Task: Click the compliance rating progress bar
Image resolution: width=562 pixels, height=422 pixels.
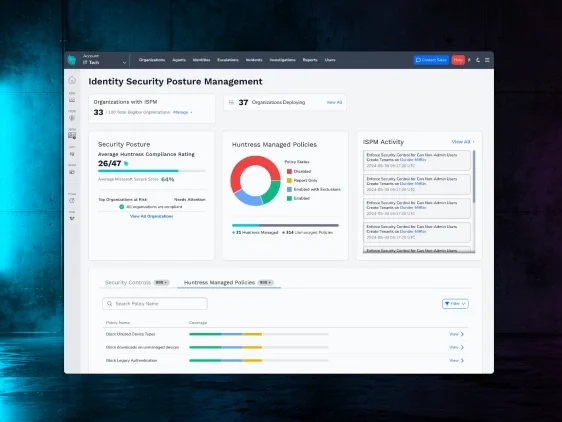Action: click(x=152, y=171)
